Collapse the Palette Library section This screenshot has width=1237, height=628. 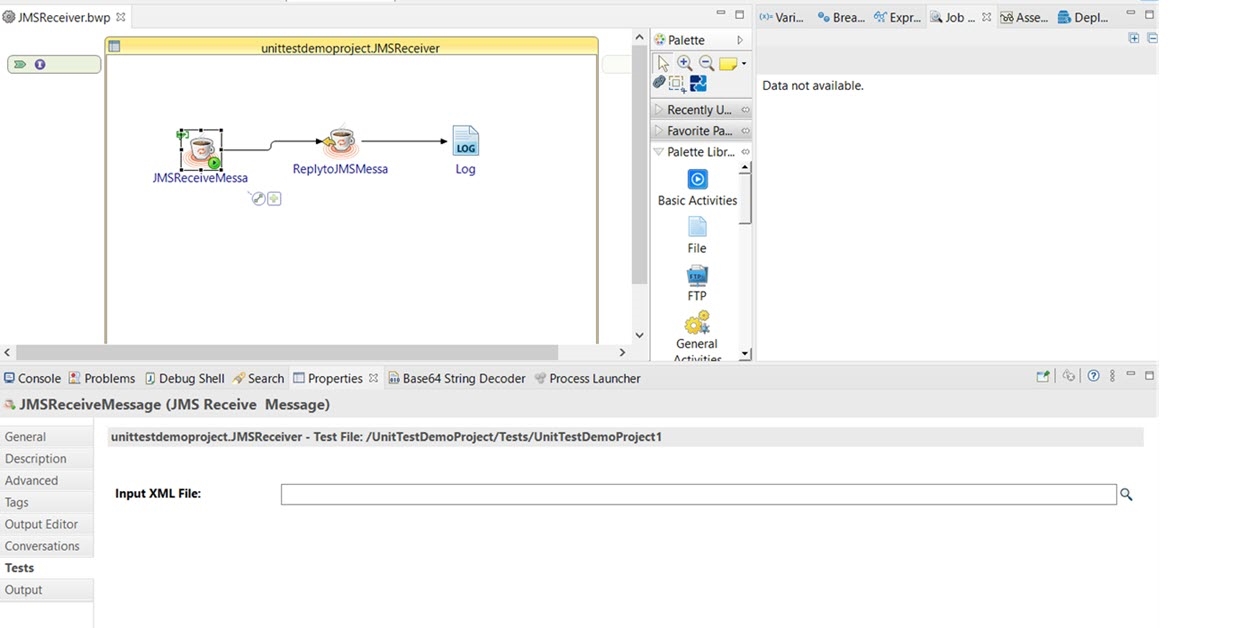click(x=658, y=152)
